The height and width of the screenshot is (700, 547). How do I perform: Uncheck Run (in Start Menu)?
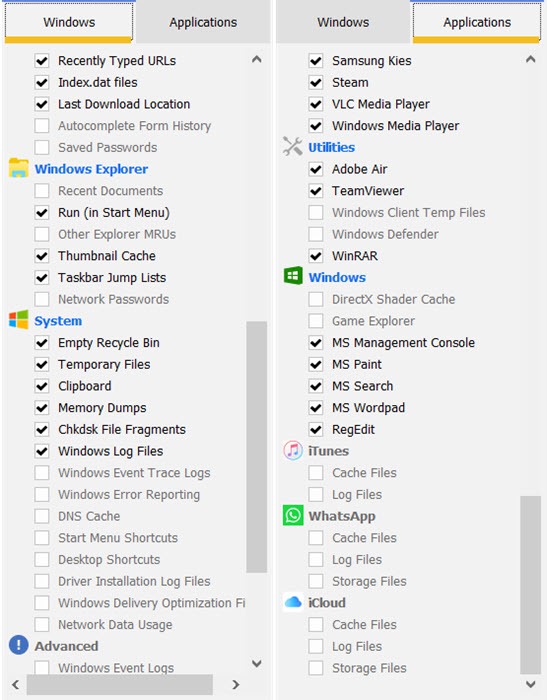pos(42,212)
